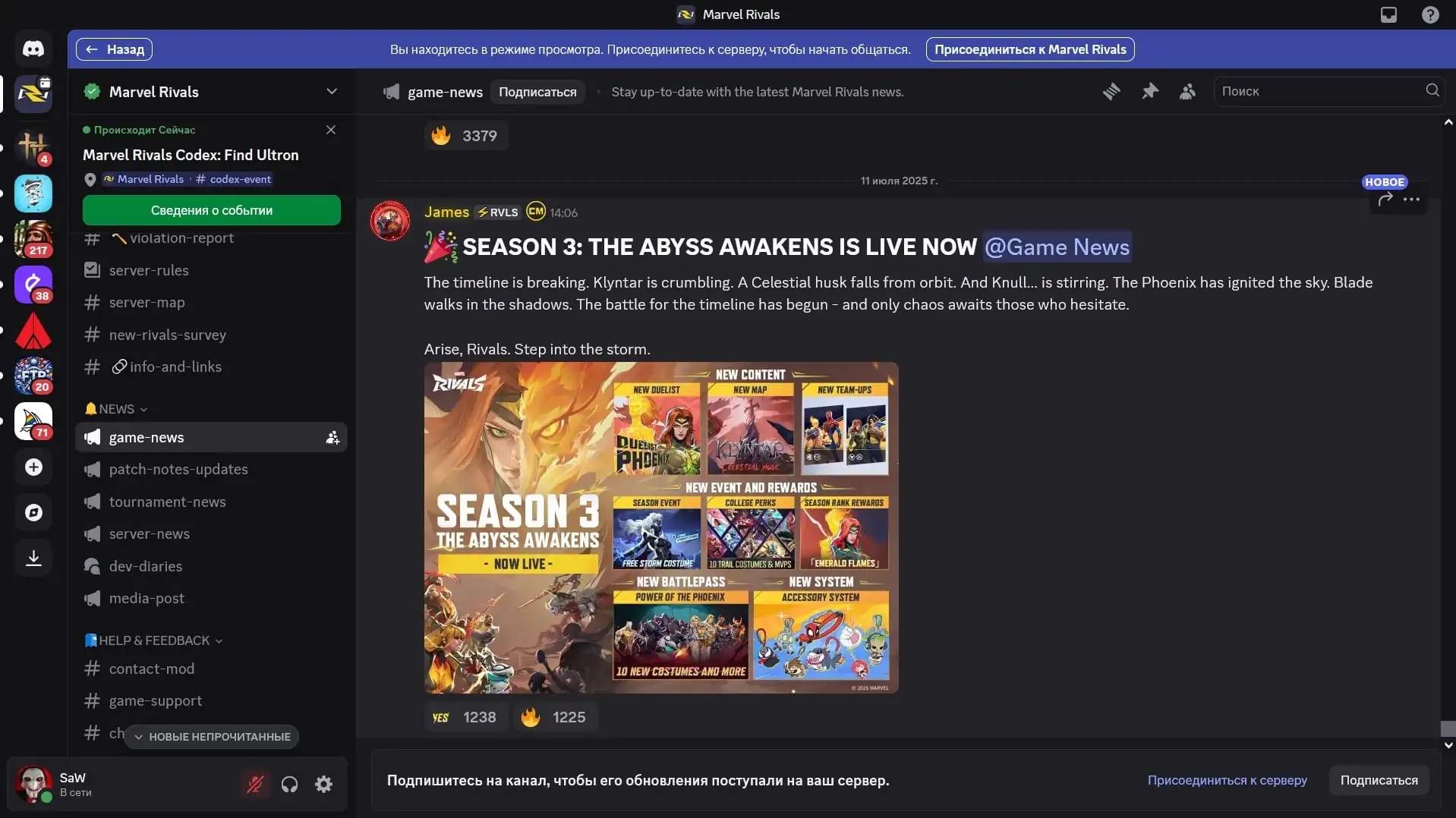The height and width of the screenshot is (818, 1456).
Task: Click the green Сведения о событии button
Action: 212,210
